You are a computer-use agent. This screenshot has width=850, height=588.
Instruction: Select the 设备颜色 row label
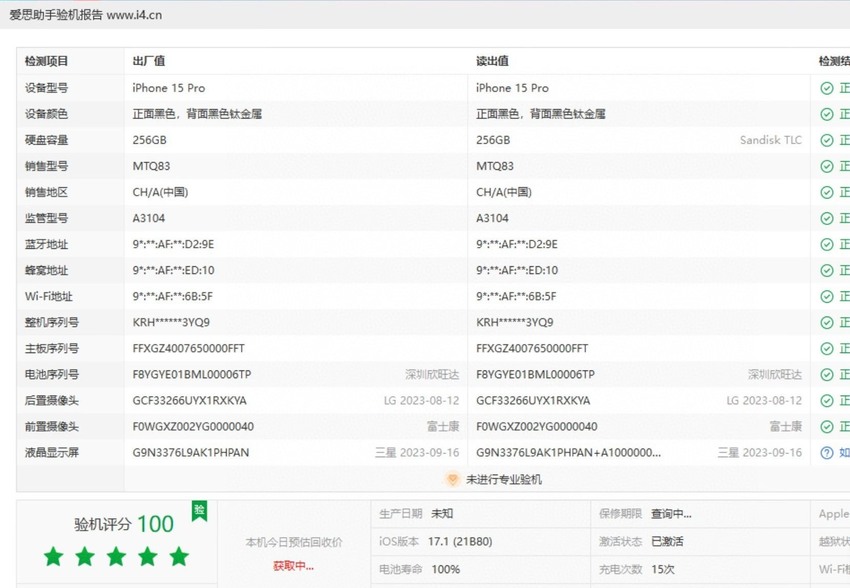[x=46, y=114]
